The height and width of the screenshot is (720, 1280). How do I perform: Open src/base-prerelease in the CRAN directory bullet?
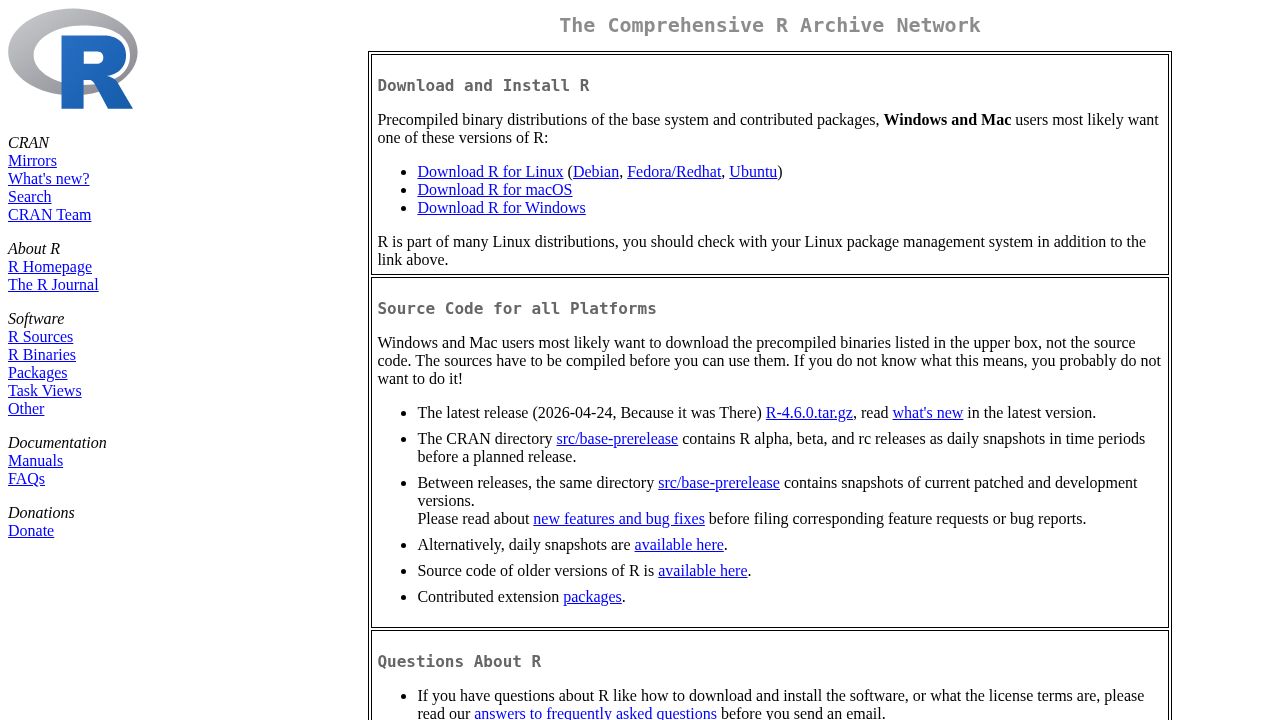(x=617, y=439)
